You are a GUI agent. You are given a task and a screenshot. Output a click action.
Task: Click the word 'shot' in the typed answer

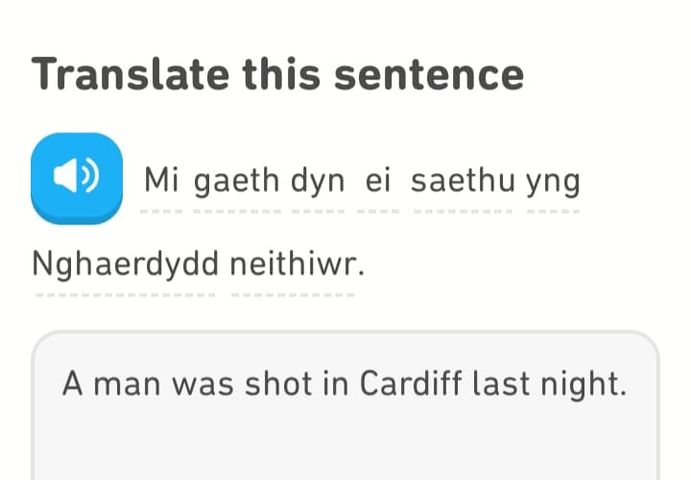pos(279,383)
